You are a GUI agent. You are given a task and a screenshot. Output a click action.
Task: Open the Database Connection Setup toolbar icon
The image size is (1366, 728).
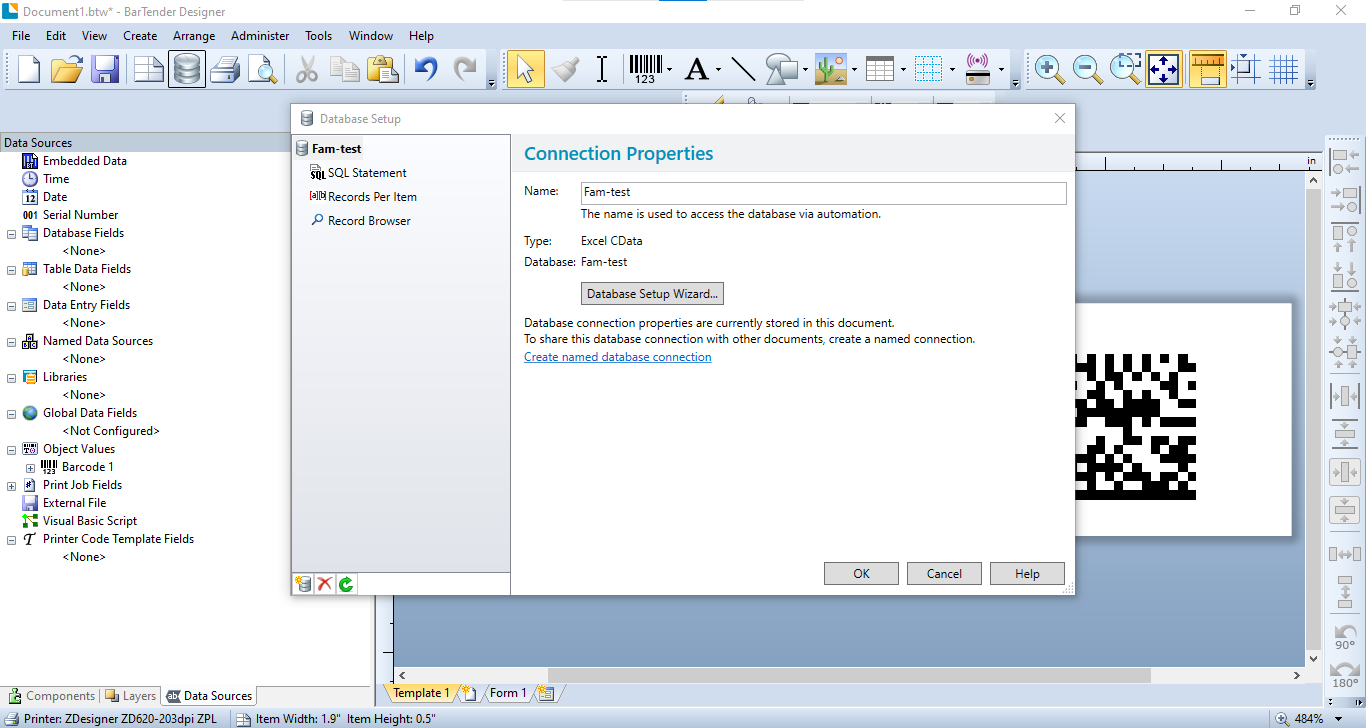point(187,69)
